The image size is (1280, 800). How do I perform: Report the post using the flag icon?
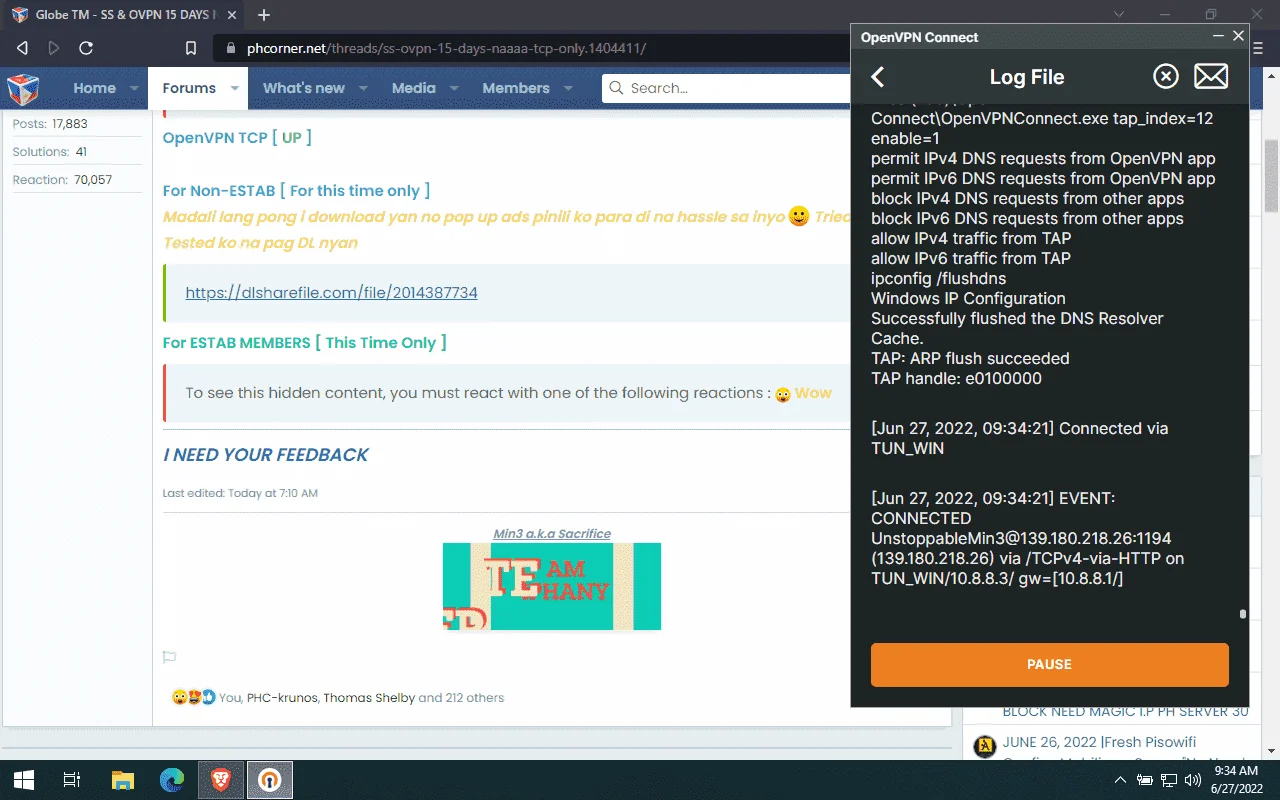pos(170,657)
